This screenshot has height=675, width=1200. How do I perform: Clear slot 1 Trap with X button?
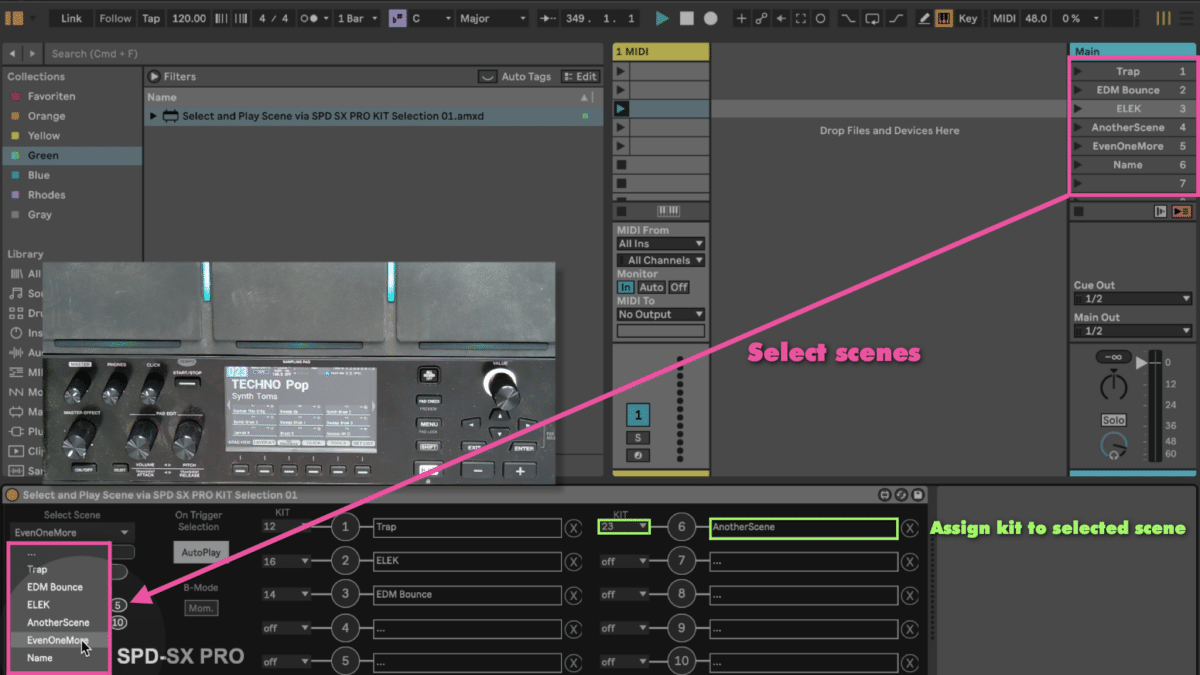point(573,528)
